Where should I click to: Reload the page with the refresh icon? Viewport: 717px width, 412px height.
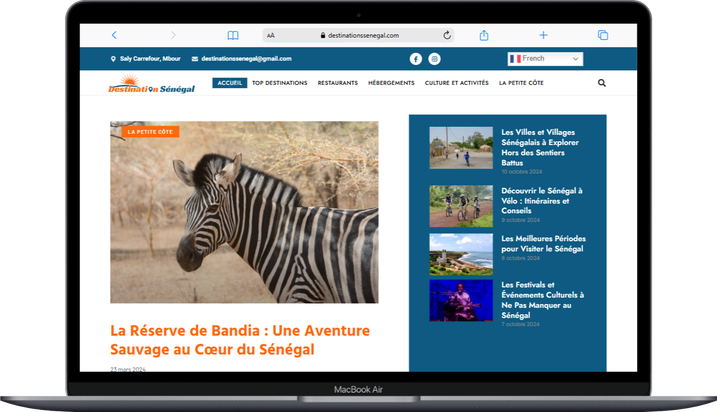[x=447, y=35]
